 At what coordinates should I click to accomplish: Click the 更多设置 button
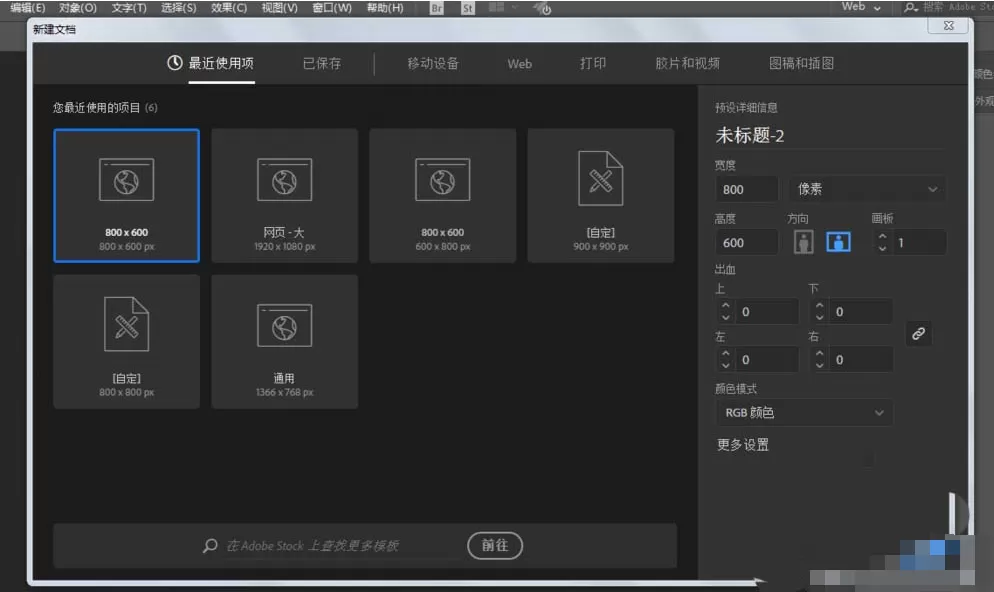click(x=742, y=445)
